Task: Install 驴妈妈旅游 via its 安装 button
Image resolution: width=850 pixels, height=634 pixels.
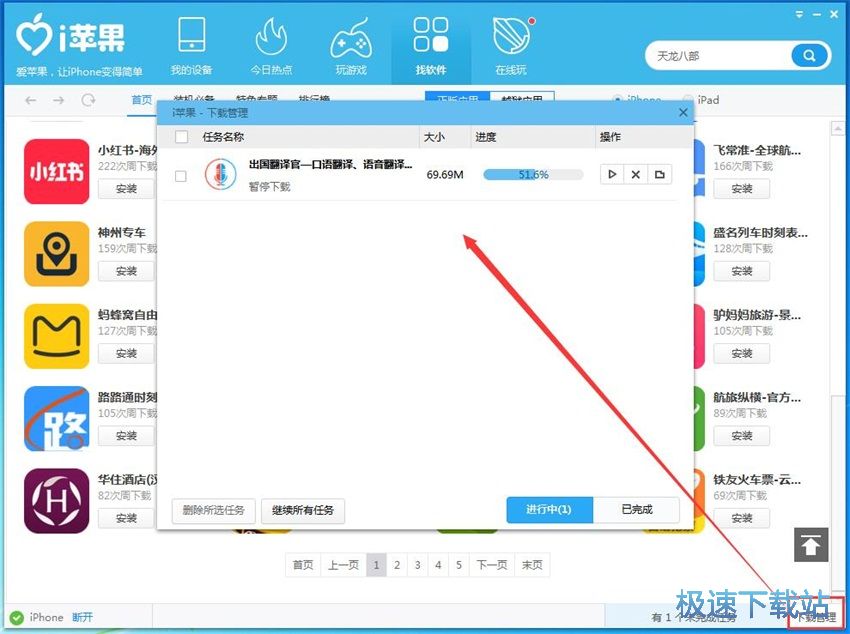Action: 742,354
